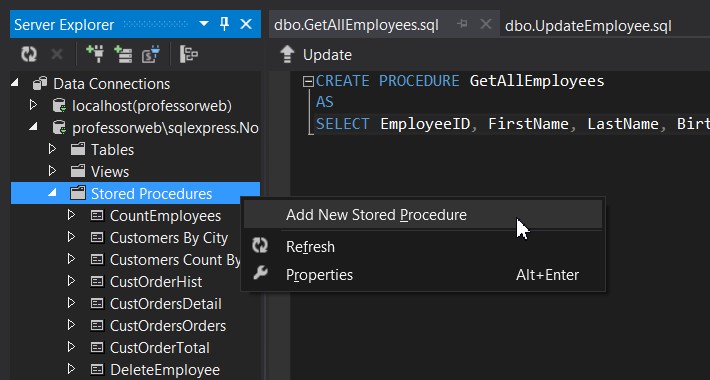The width and height of the screenshot is (710, 380).
Task: Expand the CustOrderHist procedure
Action: (x=71, y=281)
